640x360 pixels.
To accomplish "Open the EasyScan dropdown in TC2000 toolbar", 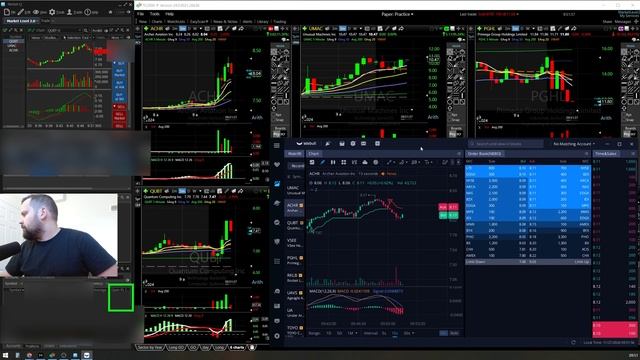I will [x=199, y=22].
